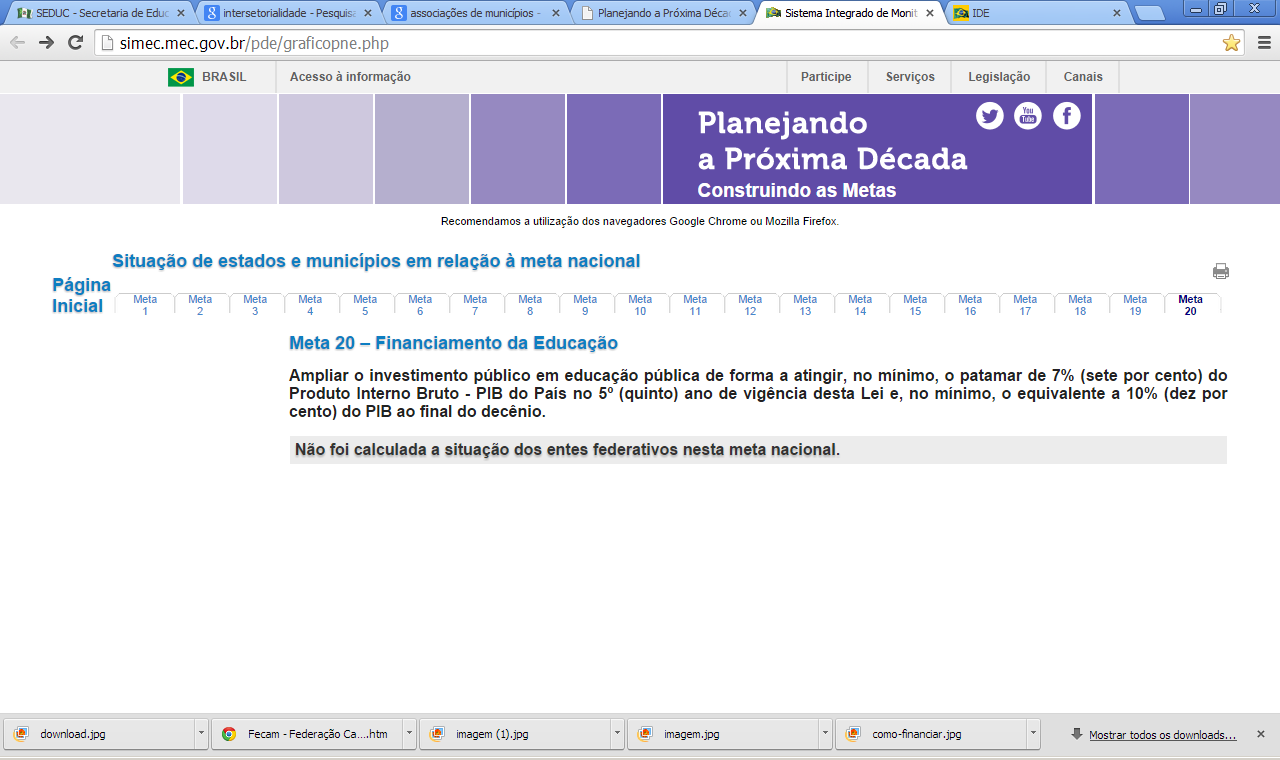Image resolution: width=1280 pixels, height=760 pixels.
Task: Open downloaded file como-financiar.jpg
Action: [x=931, y=734]
